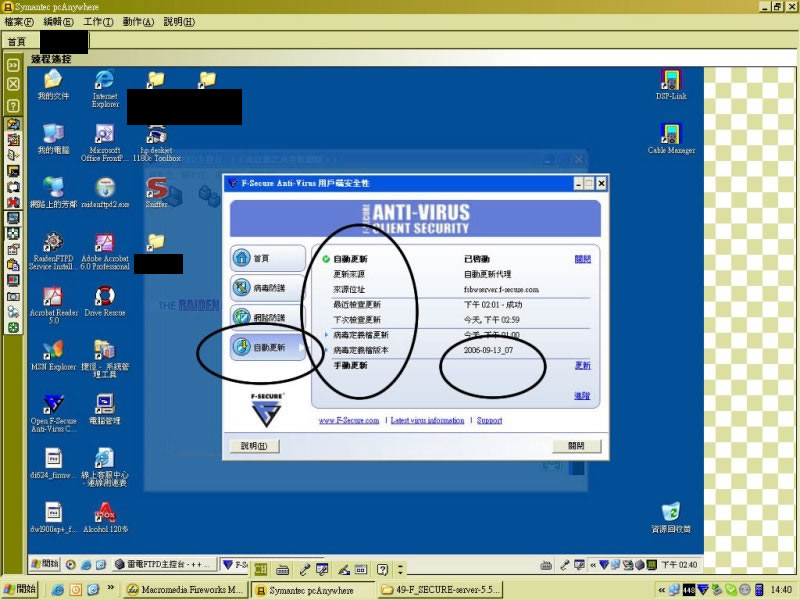The width and height of the screenshot is (800, 600).
Task: Expand local system tray hidden icons chevron
Action: [x=661, y=590]
